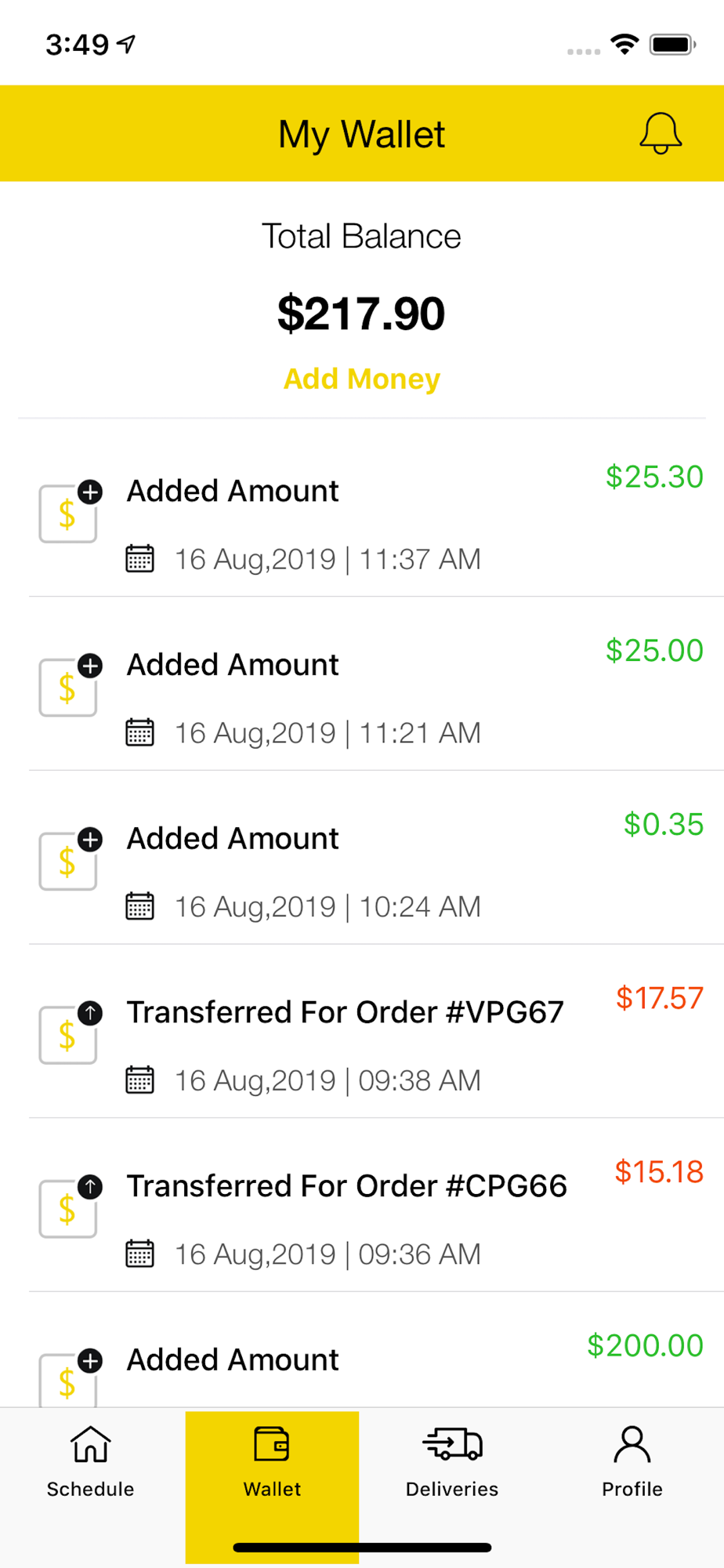Open notifications bell icon

point(661,133)
